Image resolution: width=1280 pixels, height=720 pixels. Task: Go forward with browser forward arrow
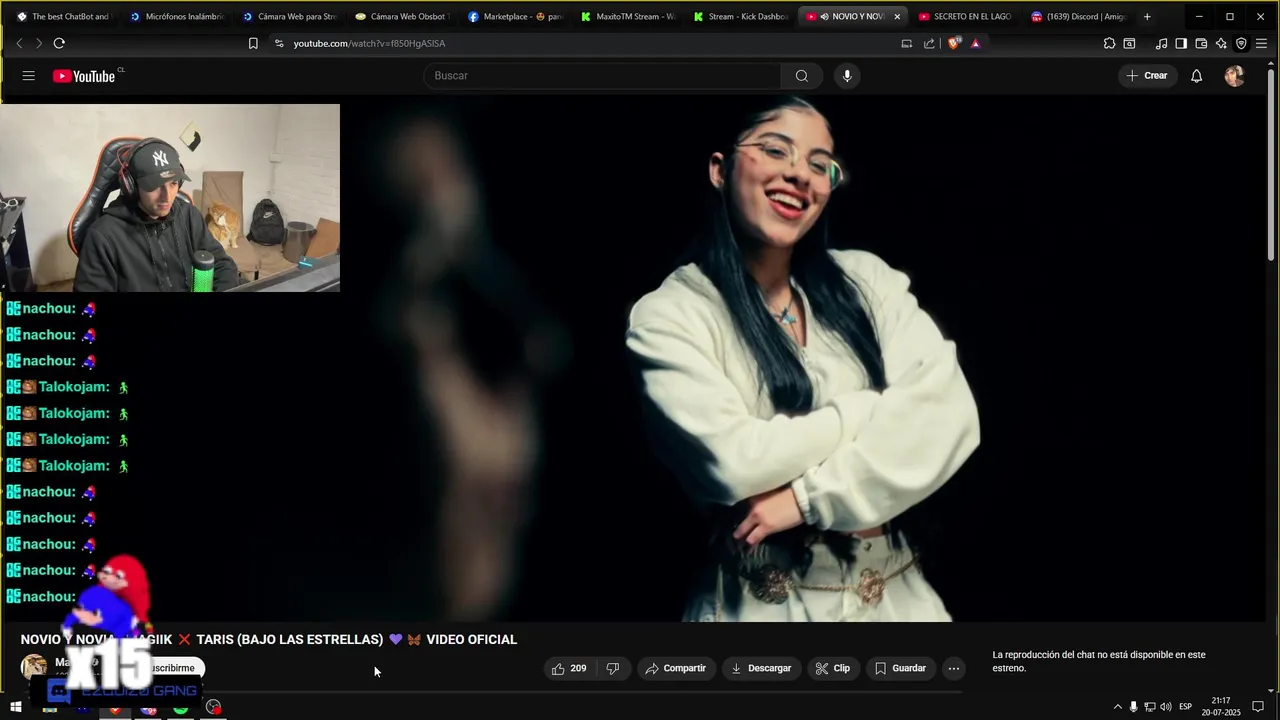[x=39, y=43]
